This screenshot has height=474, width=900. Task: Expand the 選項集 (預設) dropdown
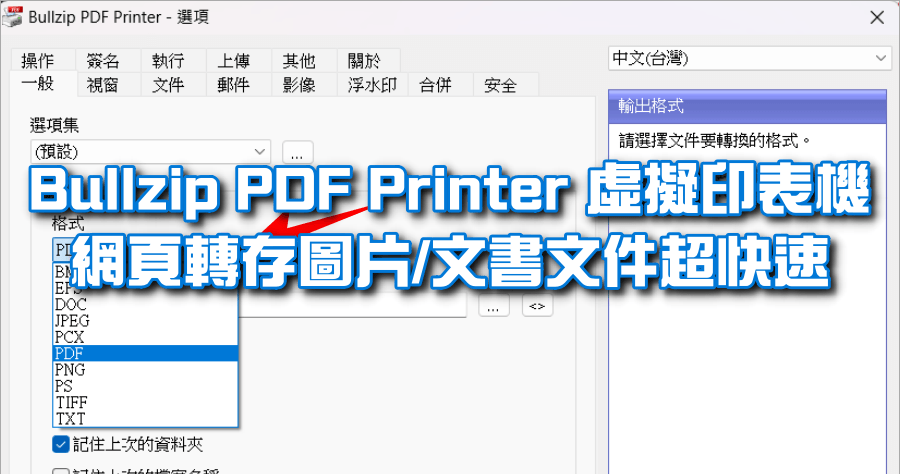[x=150, y=151]
